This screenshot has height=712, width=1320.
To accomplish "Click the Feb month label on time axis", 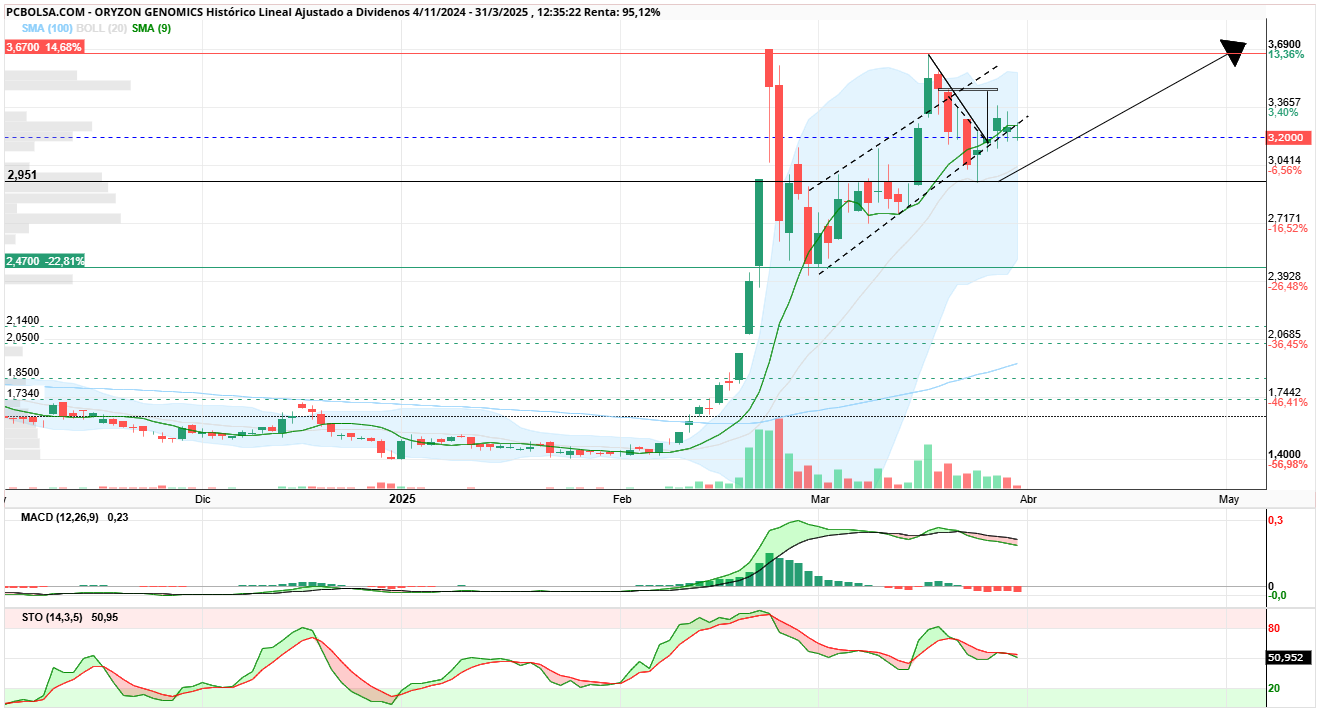I will pos(622,498).
